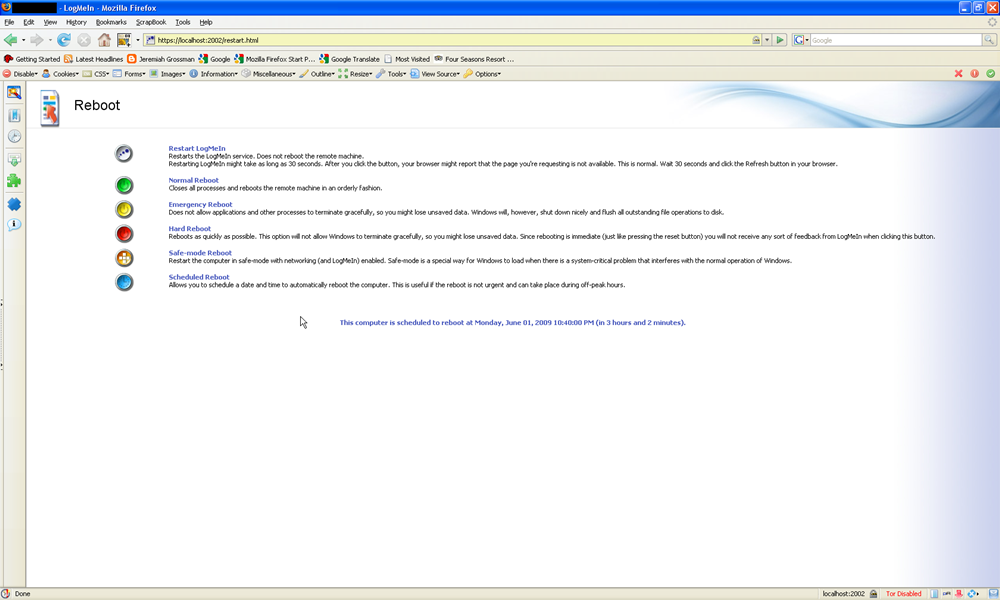Go back with the green arrow
This screenshot has height=600, width=1000.
[11, 40]
